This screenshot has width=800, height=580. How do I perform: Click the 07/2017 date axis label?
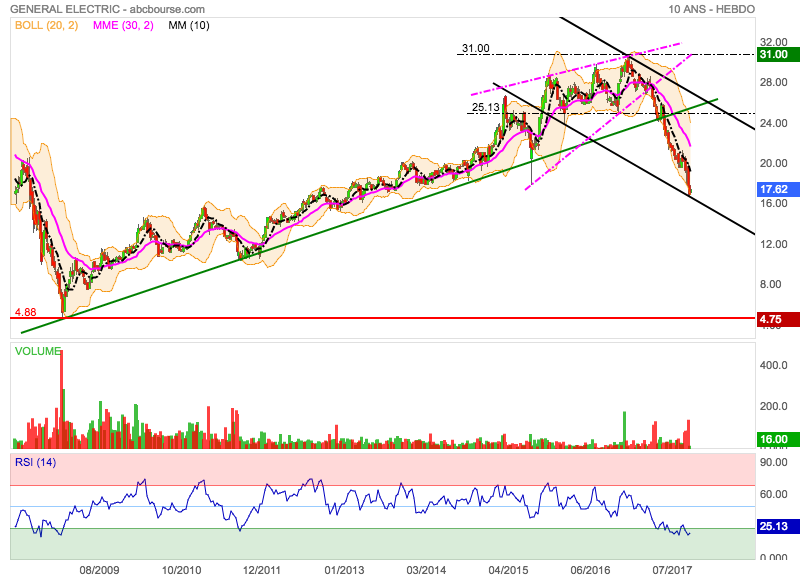tap(672, 570)
